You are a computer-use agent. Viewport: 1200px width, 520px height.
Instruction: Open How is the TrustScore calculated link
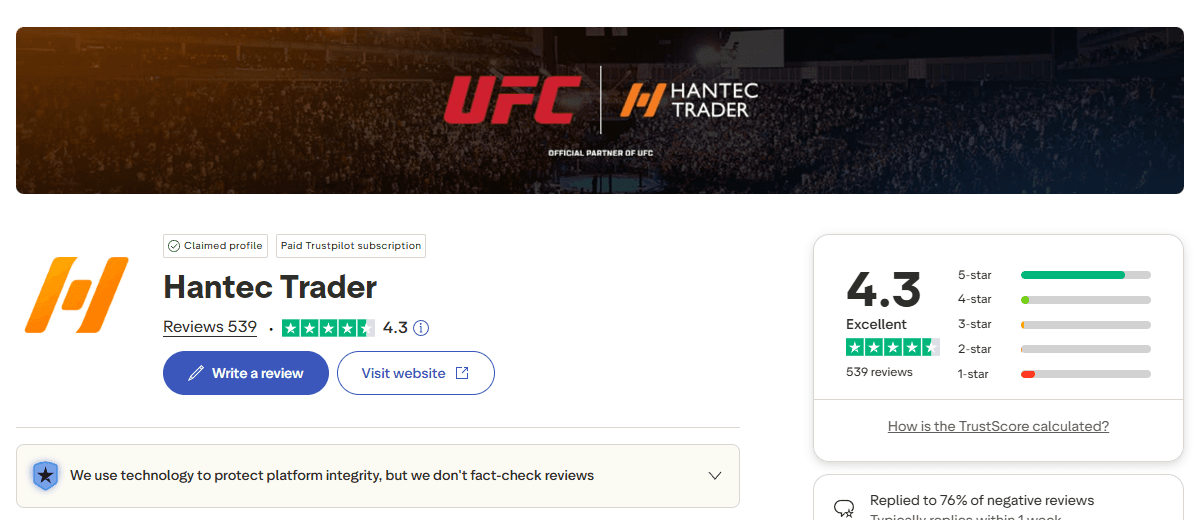point(998,427)
